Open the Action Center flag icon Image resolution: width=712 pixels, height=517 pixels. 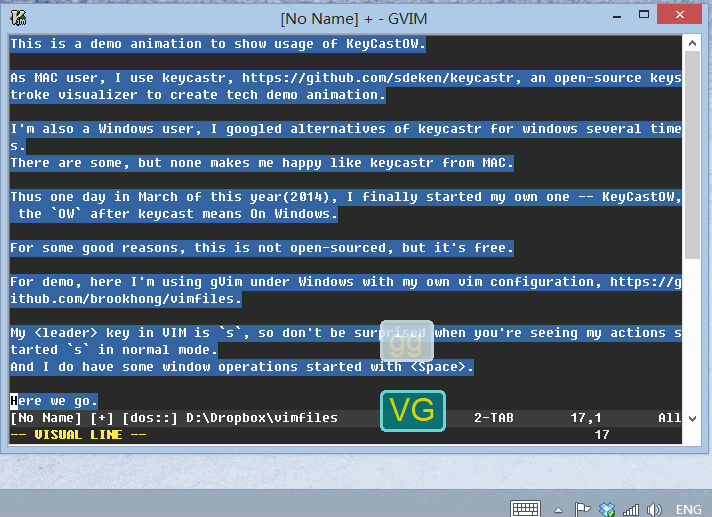click(582, 510)
